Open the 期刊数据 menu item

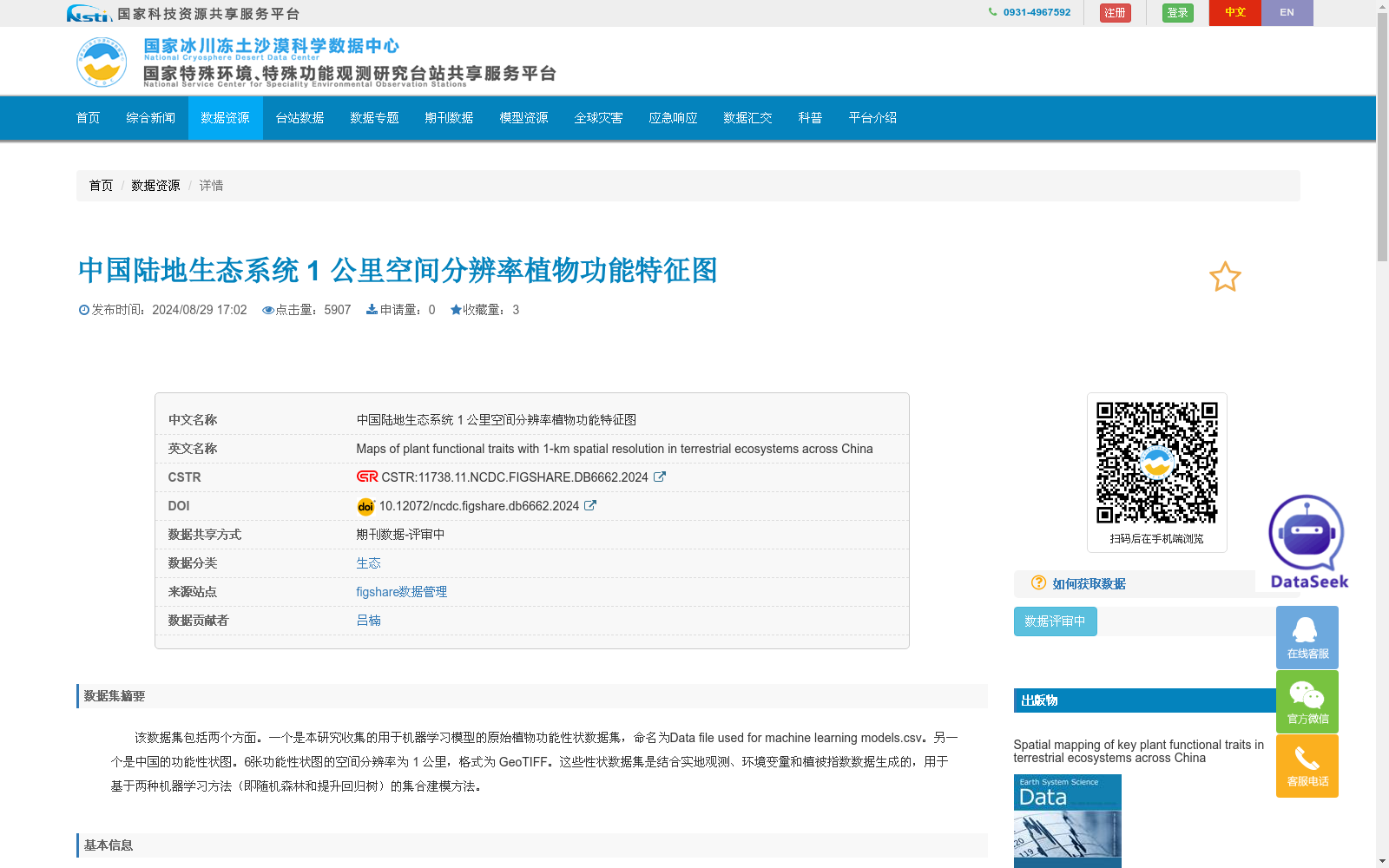click(x=450, y=118)
